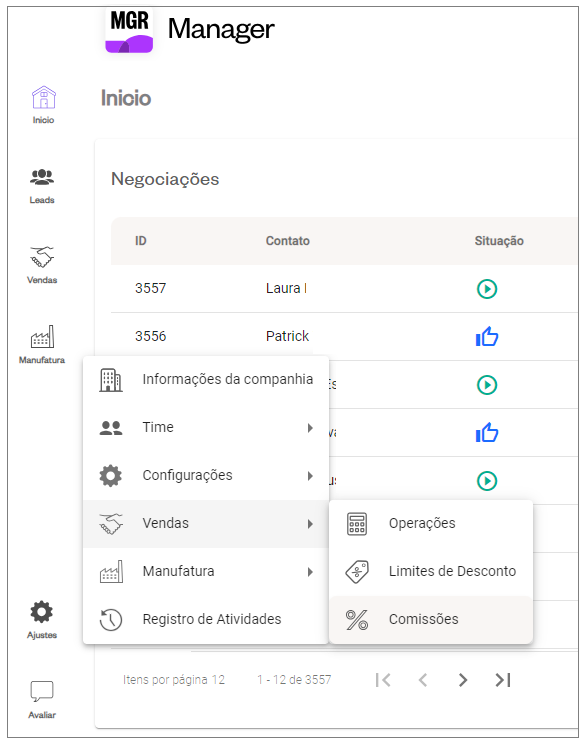Click the history clock icon for Registro de Atividades
This screenshot has width=585, height=744.
pyautogui.click(x=111, y=619)
